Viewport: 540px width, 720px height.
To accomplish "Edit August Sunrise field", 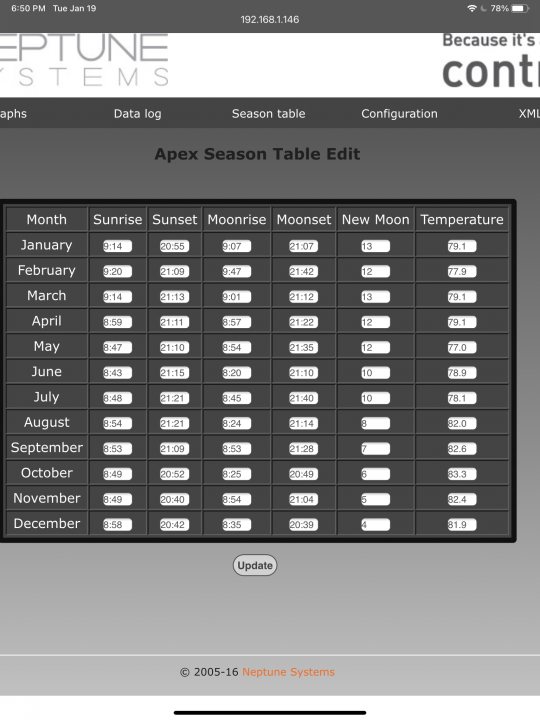I will click(x=117, y=423).
